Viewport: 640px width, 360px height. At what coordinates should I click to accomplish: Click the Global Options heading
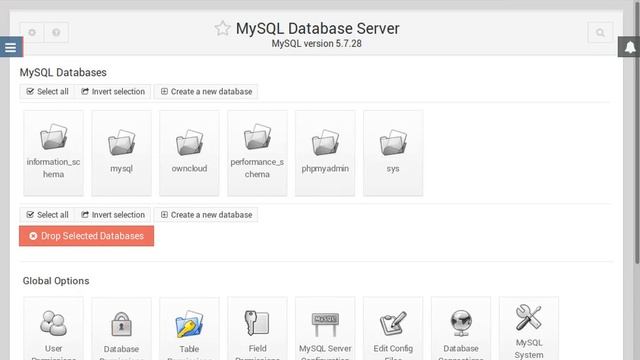[56, 281]
